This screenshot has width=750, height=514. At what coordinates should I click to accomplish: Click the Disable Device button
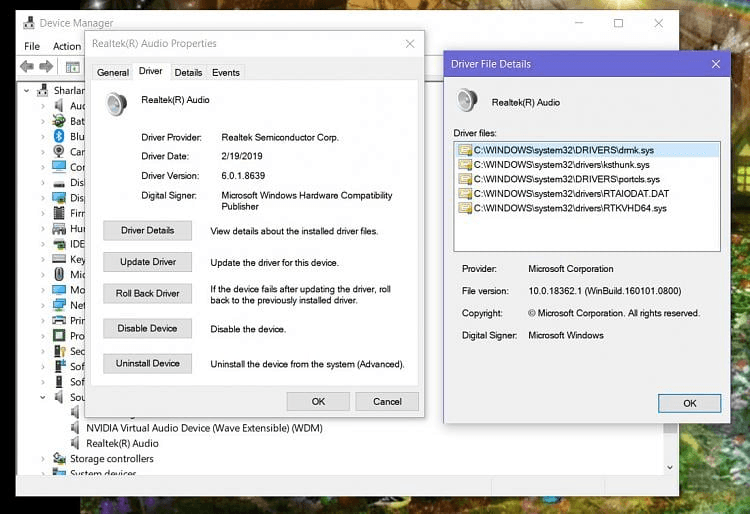point(147,328)
